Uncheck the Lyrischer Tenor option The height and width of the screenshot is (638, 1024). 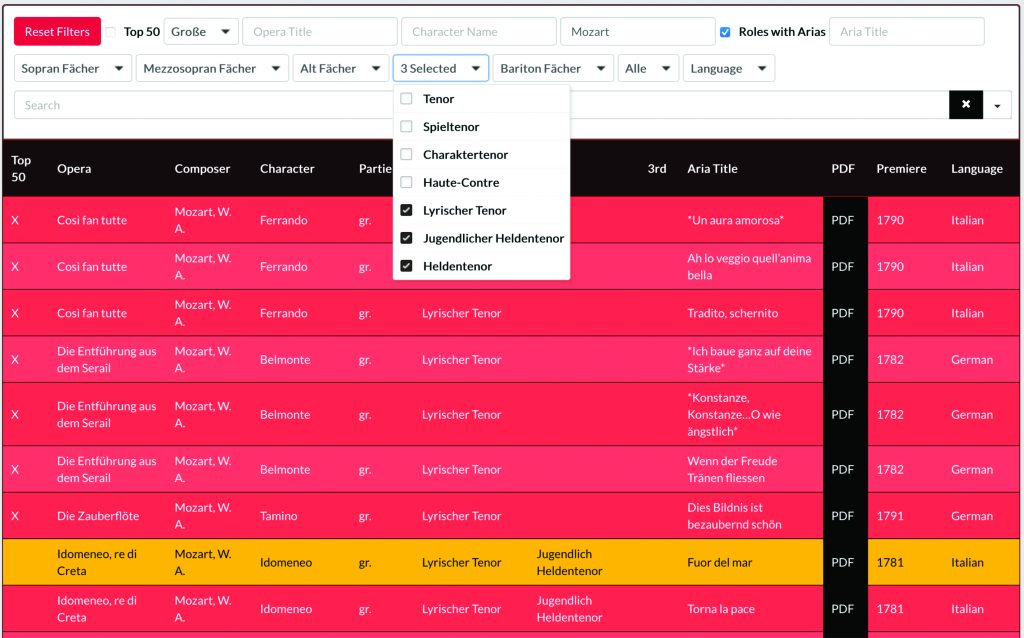tap(406, 210)
